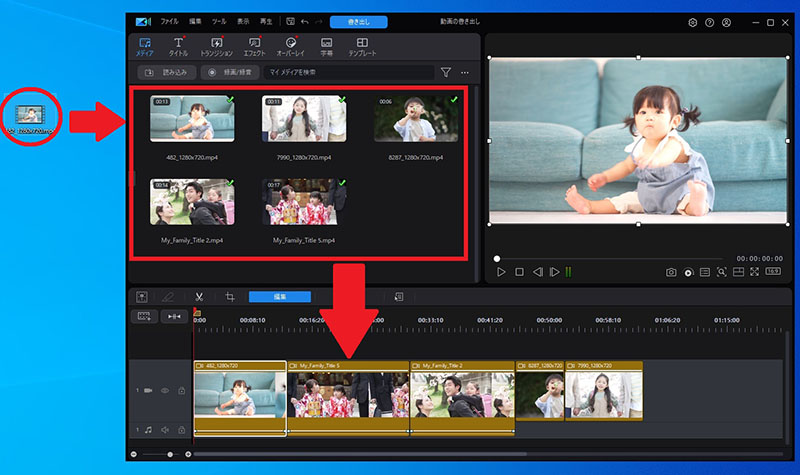This screenshot has height=475, width=800.
Task: Toggle the timeline snap/fit icon
Action: coord(174,316)
